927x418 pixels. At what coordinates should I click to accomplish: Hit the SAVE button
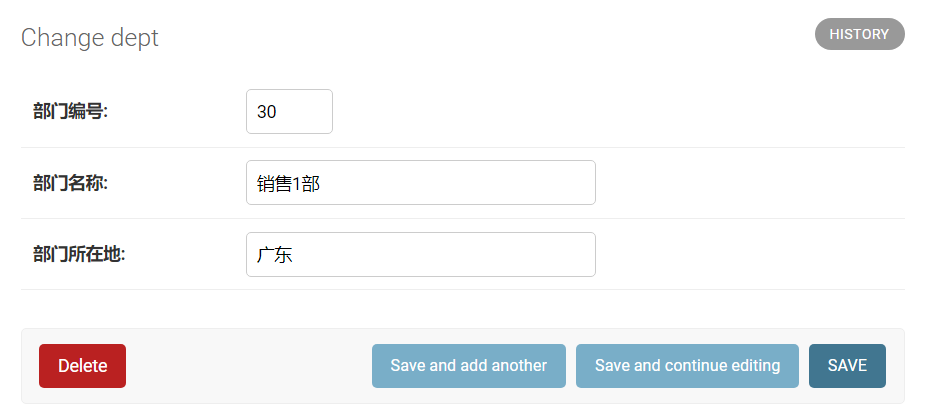click(847, 366)
